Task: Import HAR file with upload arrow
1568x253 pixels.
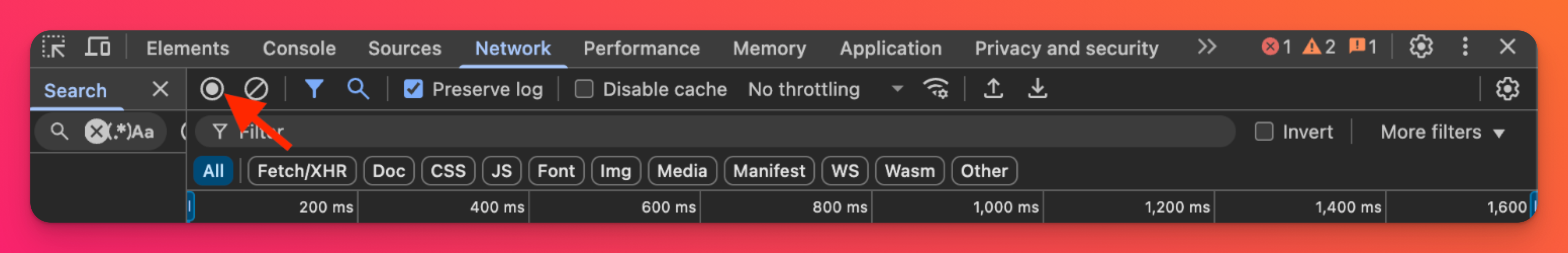Action: [x=993, y=89]
